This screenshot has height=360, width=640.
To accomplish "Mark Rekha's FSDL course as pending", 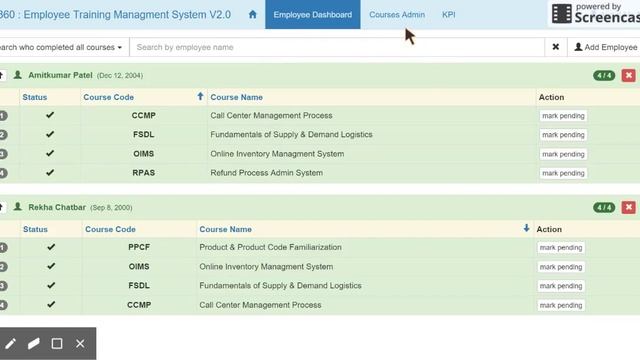I will pyautogui.click(x=561, y=286).
